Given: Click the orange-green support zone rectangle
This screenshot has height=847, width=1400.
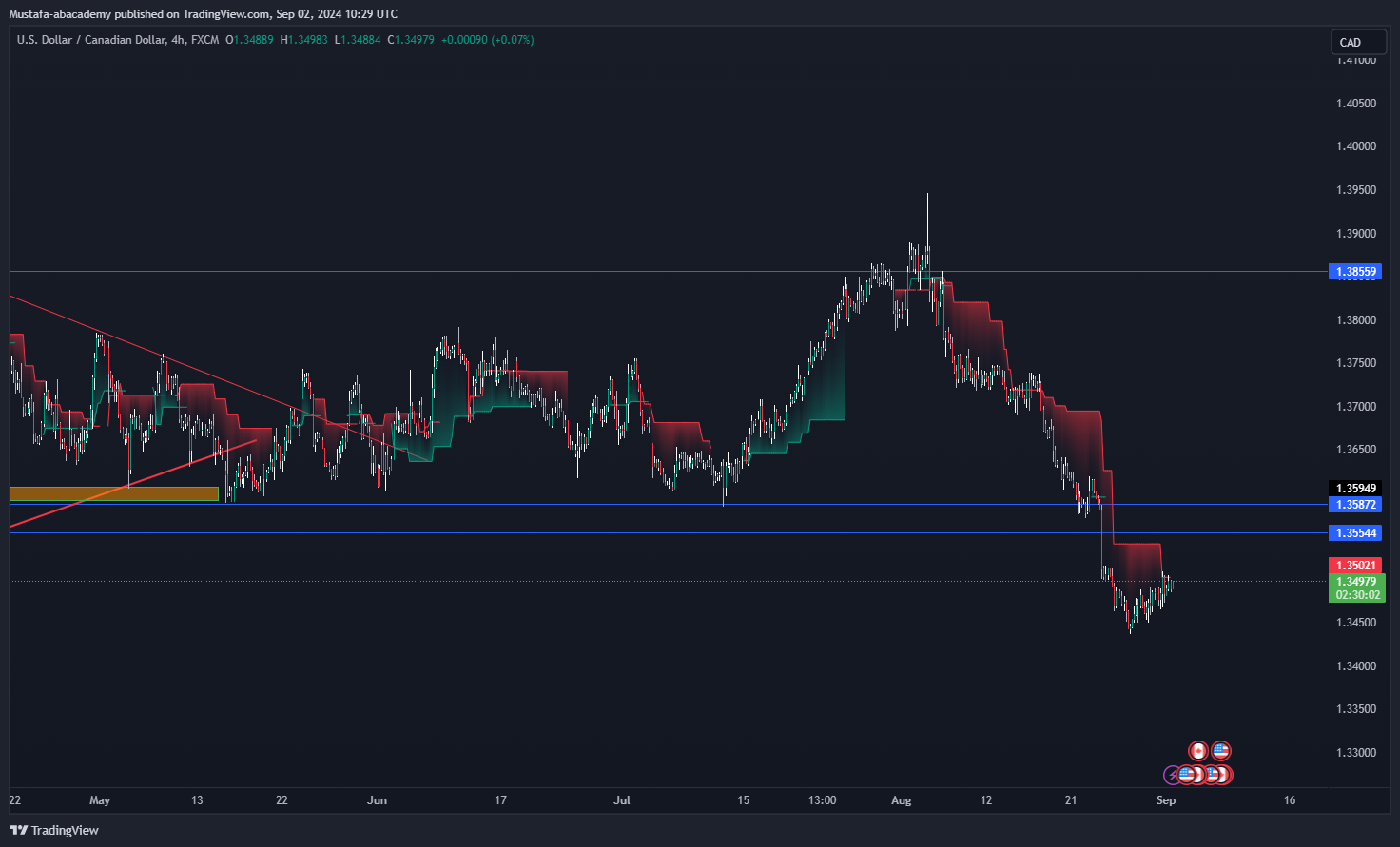Looking at the screenshot, I should coord(114,493).
